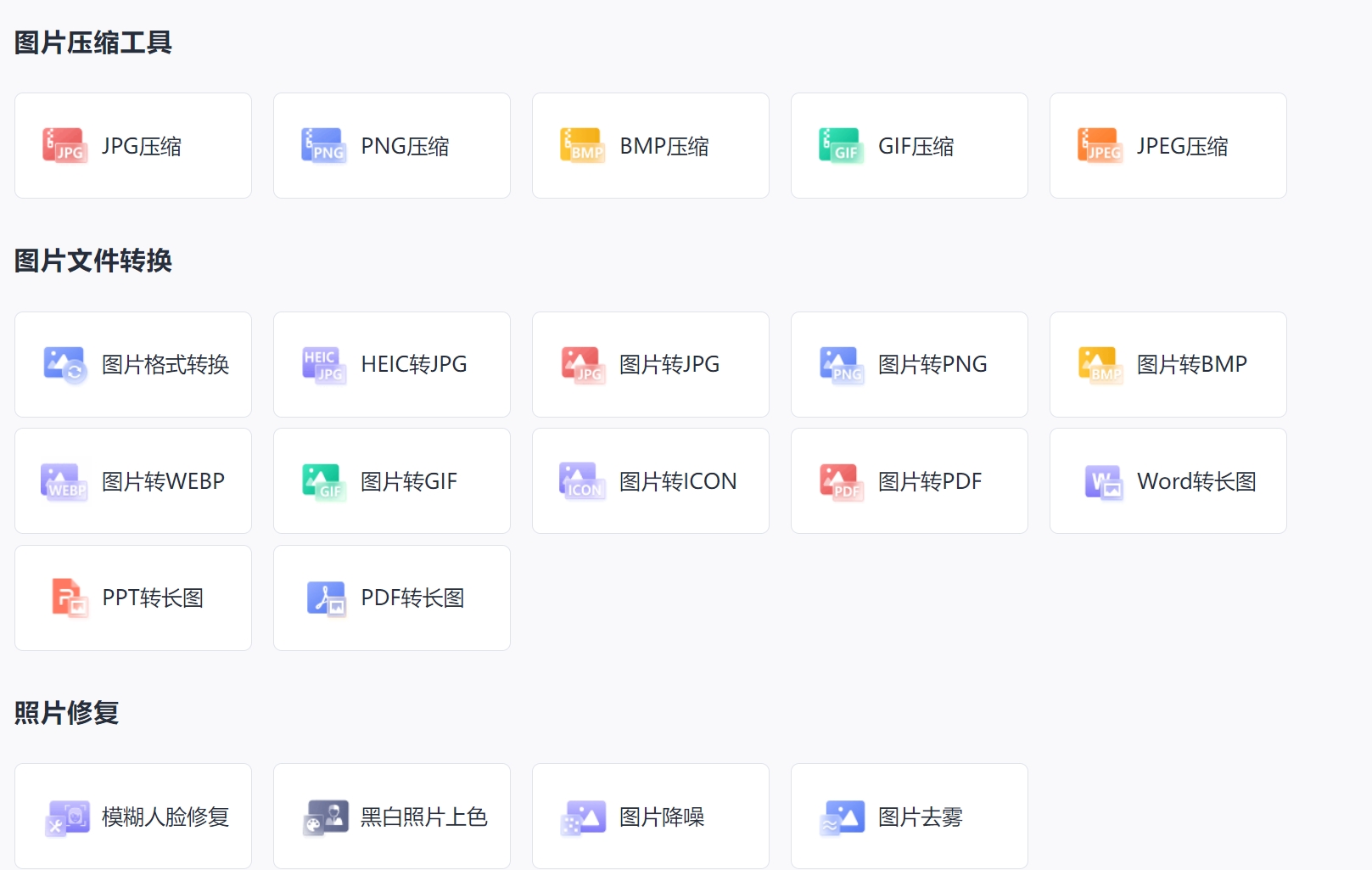The image size is (1372, 870).
Task: Select the HEIC转JPG label
Action: tap(413, 364)
